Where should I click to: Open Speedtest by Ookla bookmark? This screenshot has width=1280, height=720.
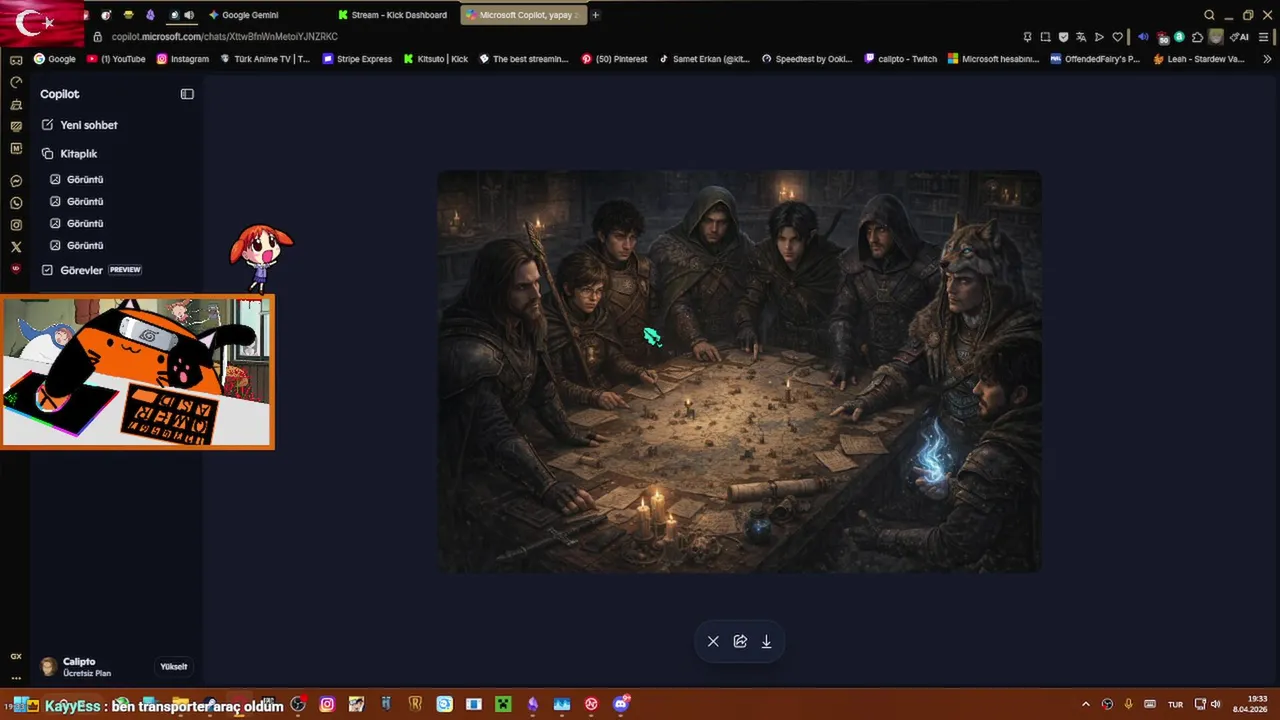click(807, 59)
